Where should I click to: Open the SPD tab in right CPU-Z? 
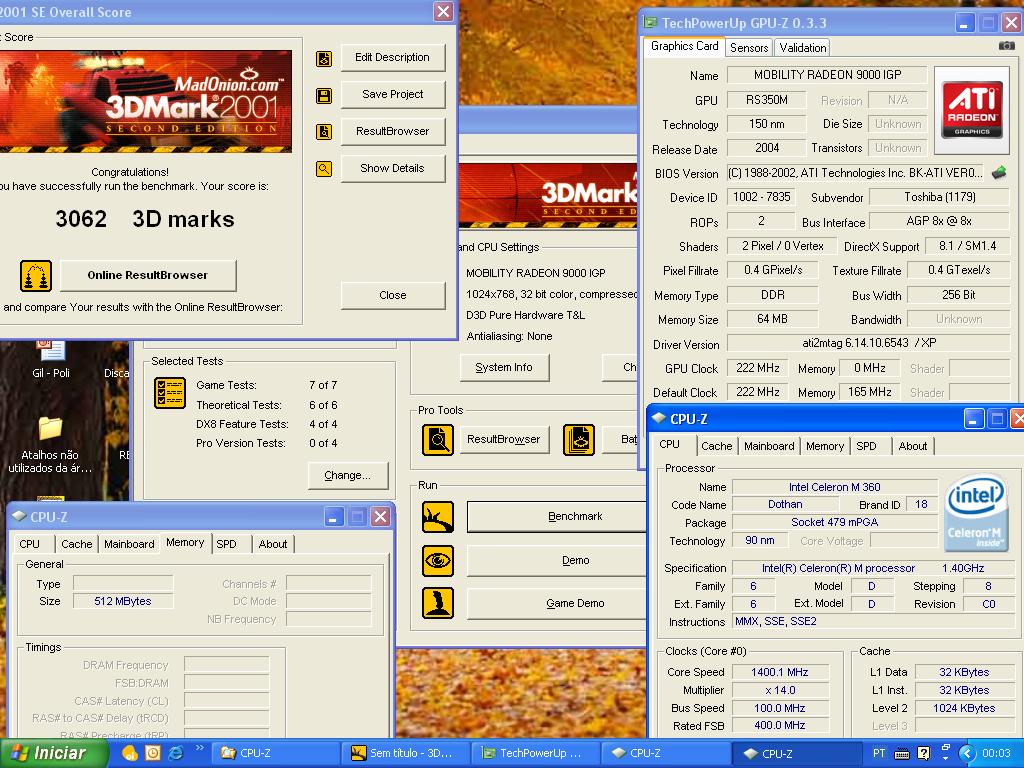click(866, 446)
